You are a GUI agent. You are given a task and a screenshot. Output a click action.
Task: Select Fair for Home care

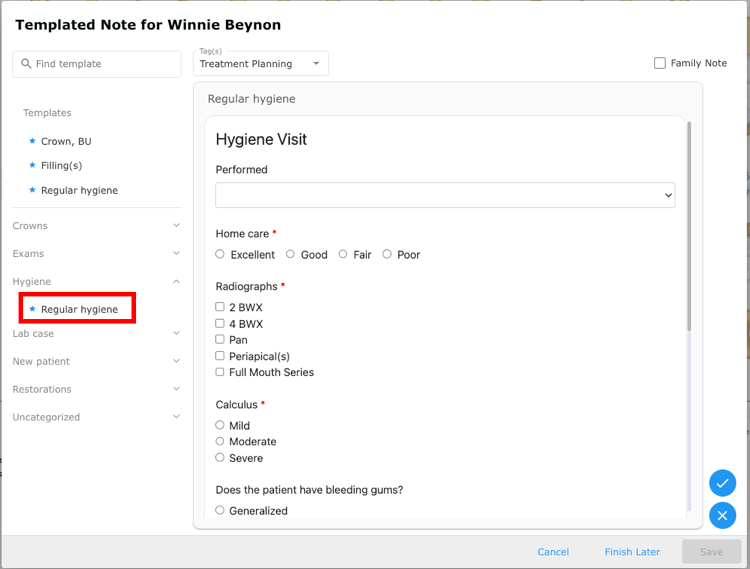coord(343,254)
